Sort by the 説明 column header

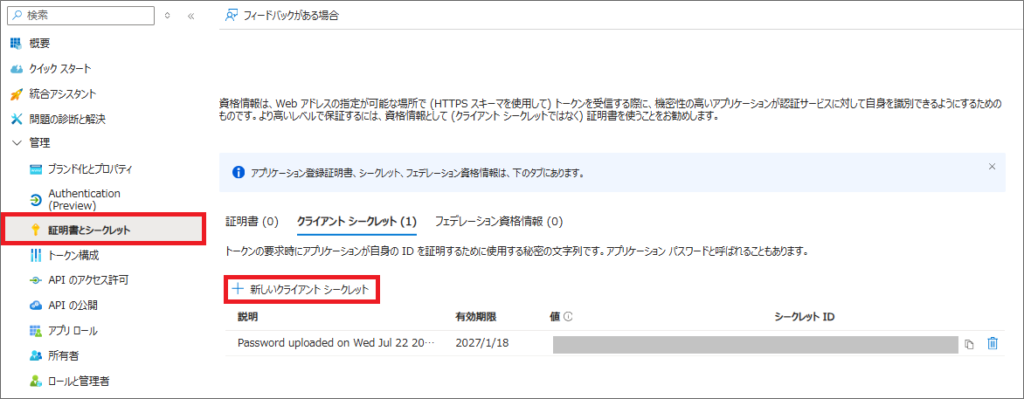(248, 317)
